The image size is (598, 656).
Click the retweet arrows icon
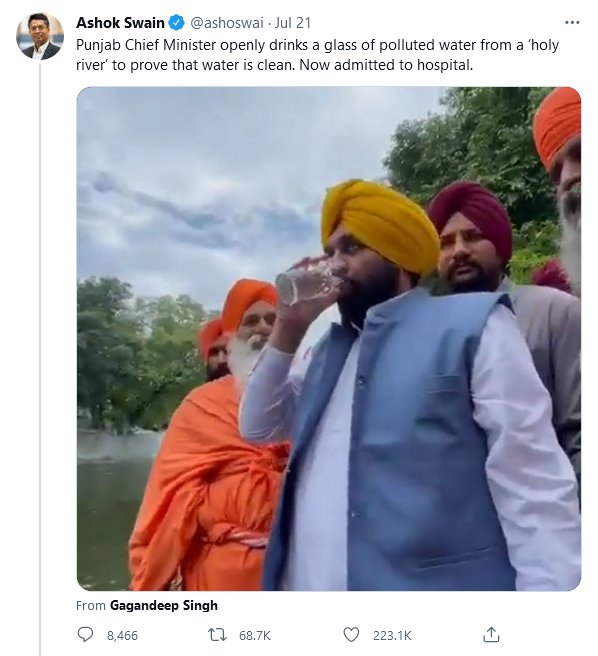click(x=218, y=635)
